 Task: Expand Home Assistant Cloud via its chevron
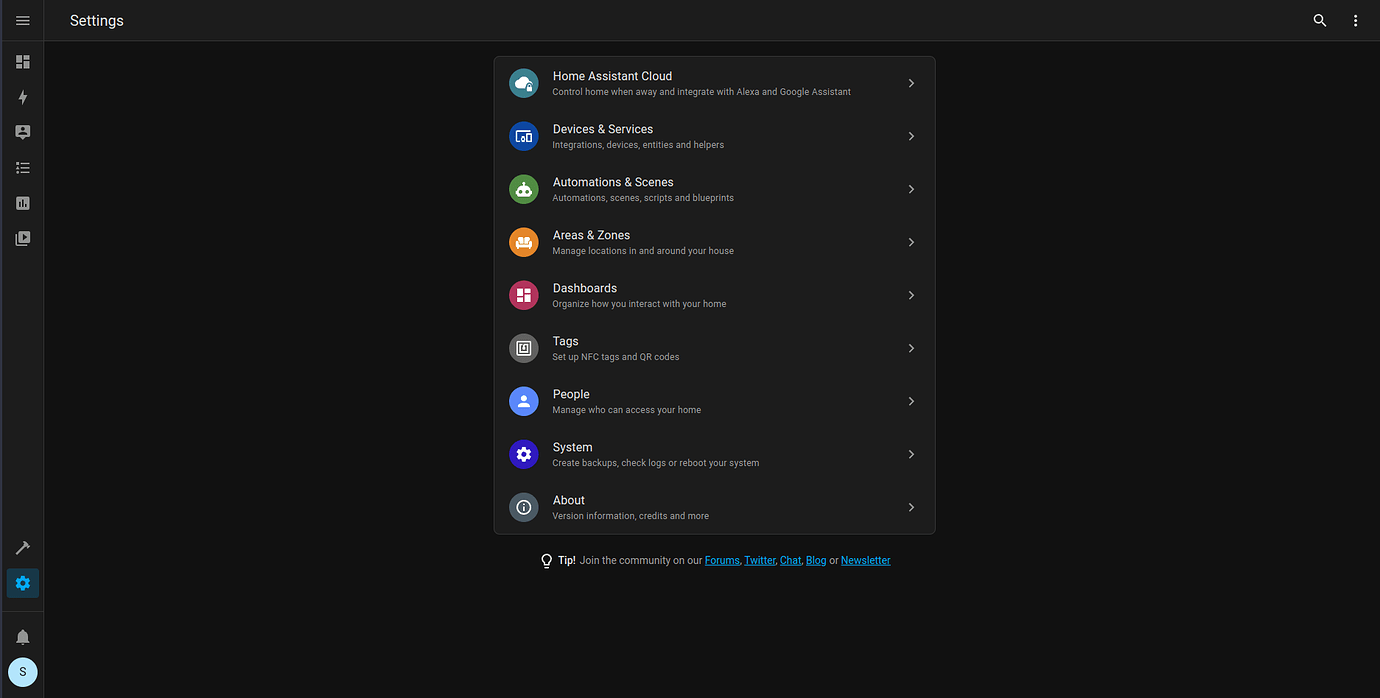(x=911, y=83)
